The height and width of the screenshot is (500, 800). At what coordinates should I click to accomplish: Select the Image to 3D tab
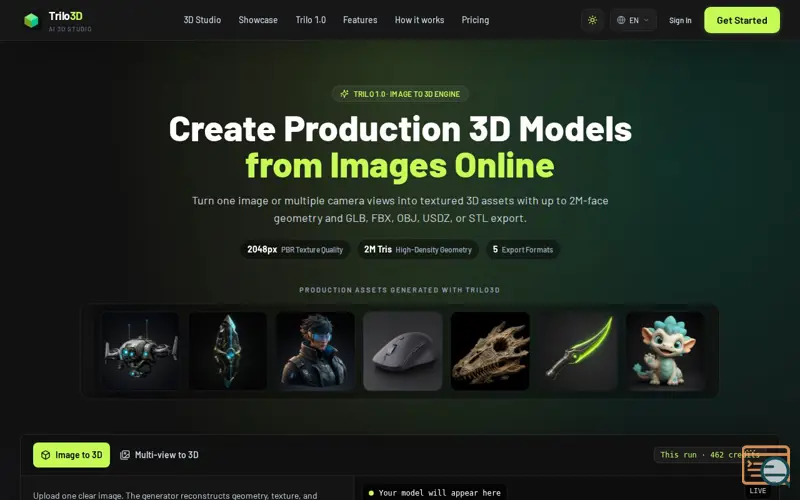point(71,455)
